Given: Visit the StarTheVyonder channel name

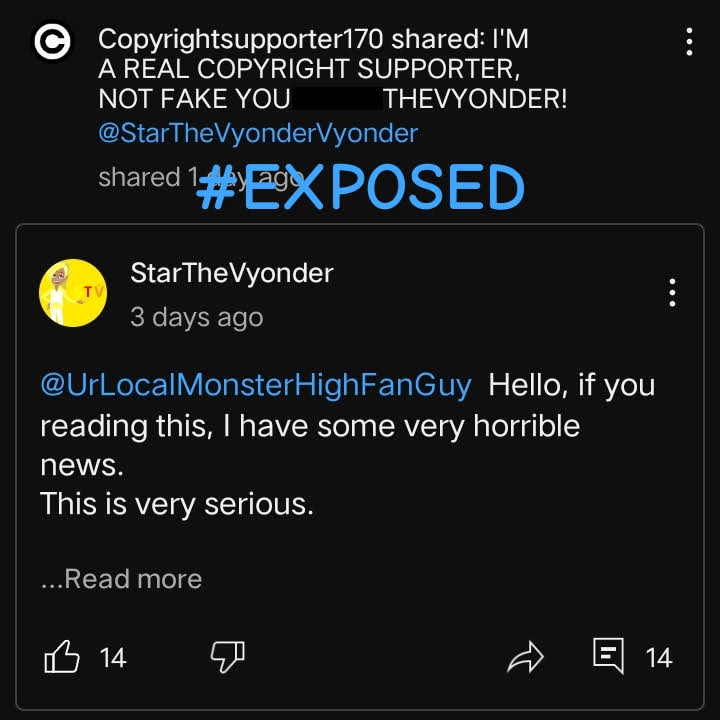Looking at the screenshot, I should [232, 273].
